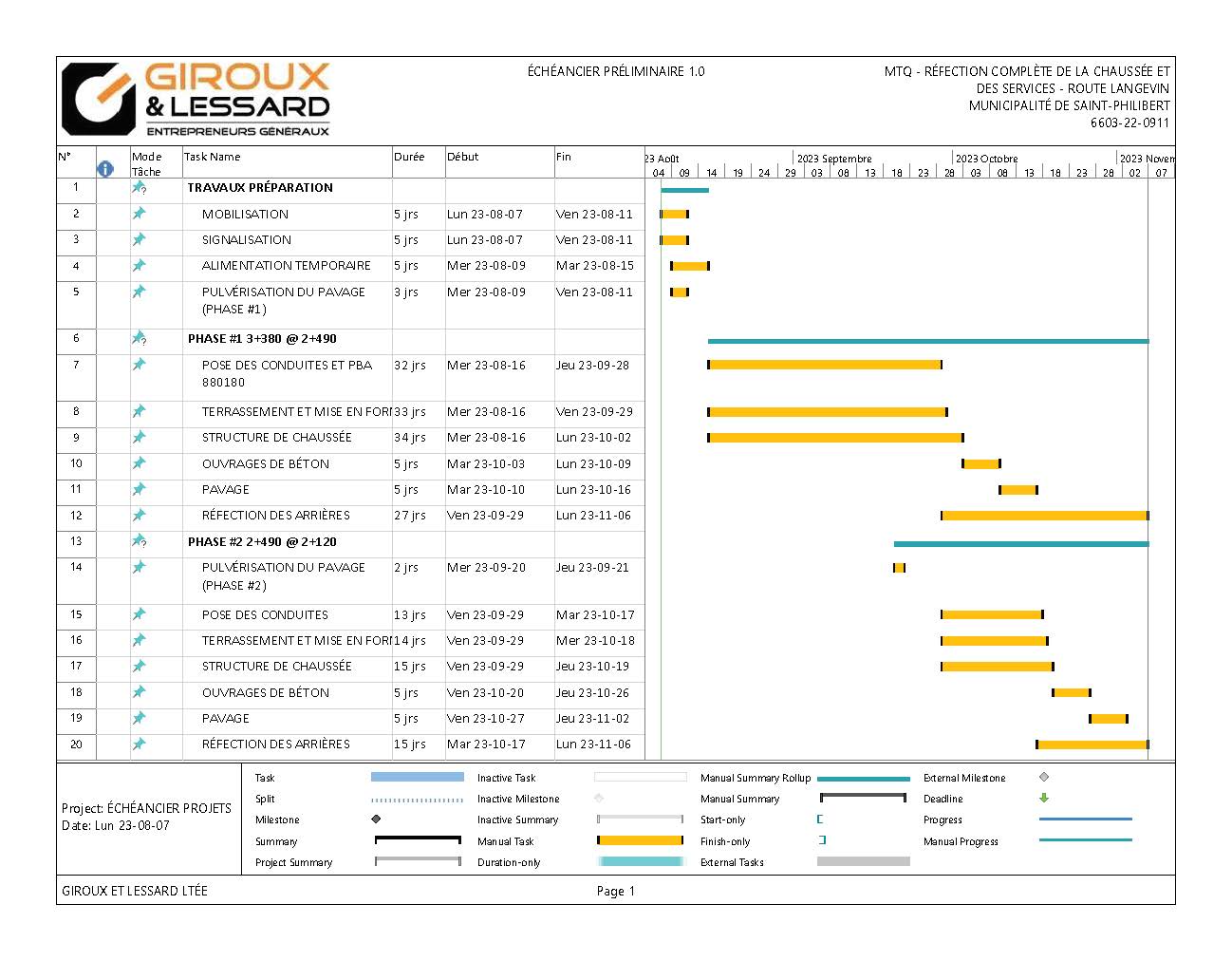Click the Giroux & Lessard logo

pos(196,99)
